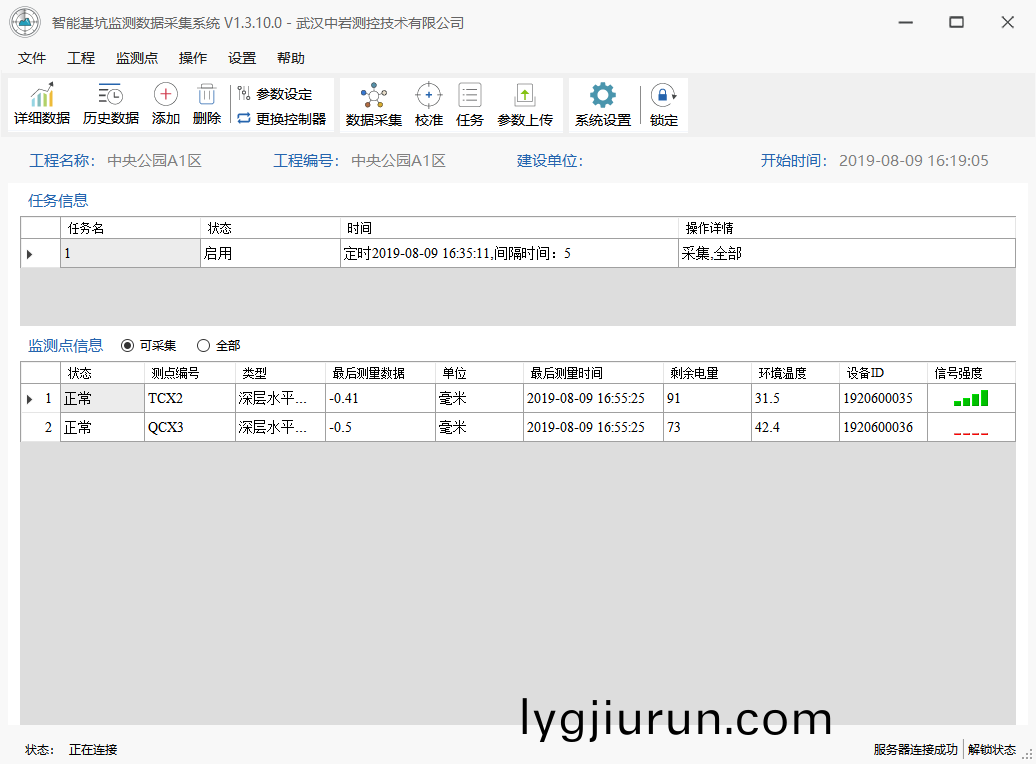Viewport: 1036px width, 764px height.
Task: Click 更换控制器 replace controller button
Action: pos(281,119)
